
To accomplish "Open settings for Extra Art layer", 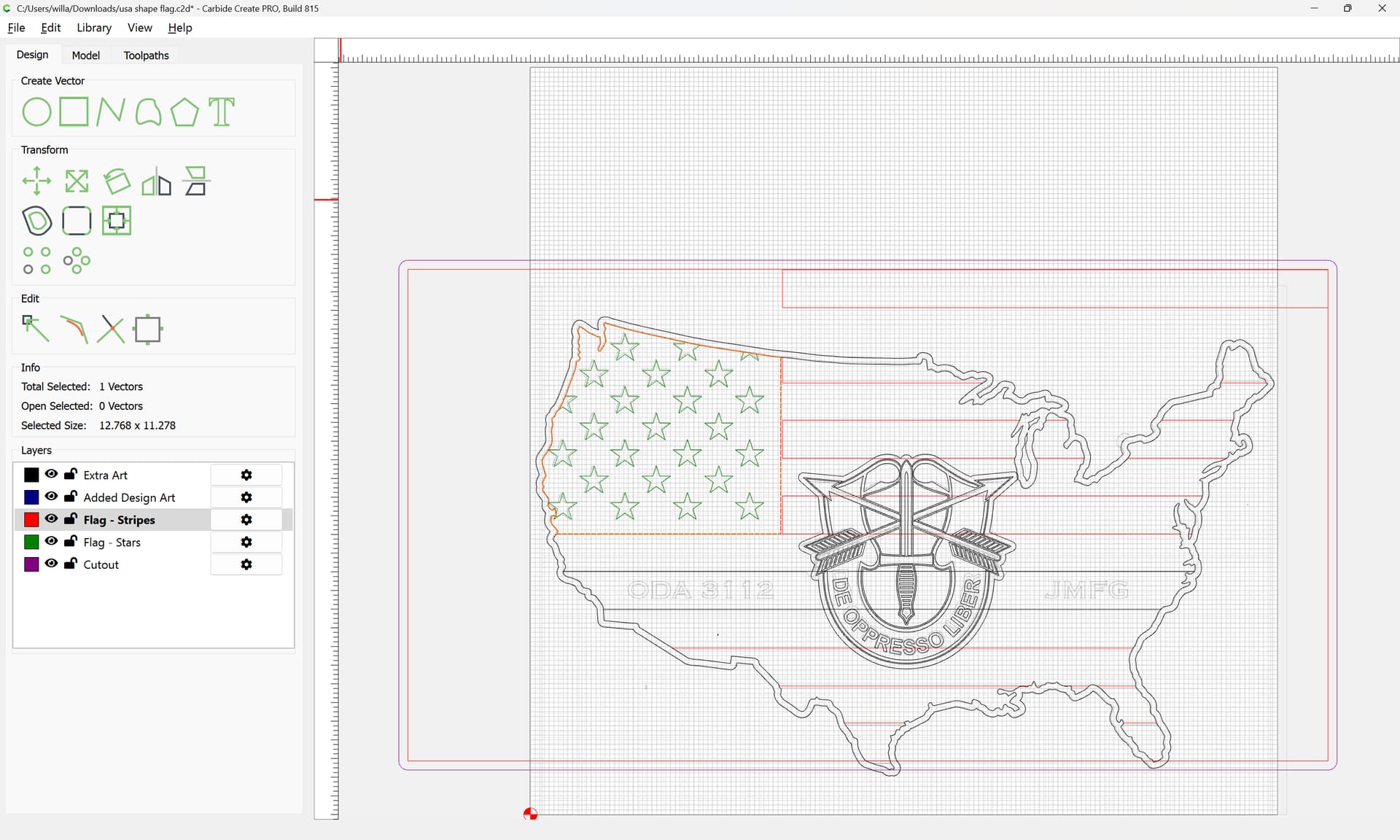I will coord(246,475).
